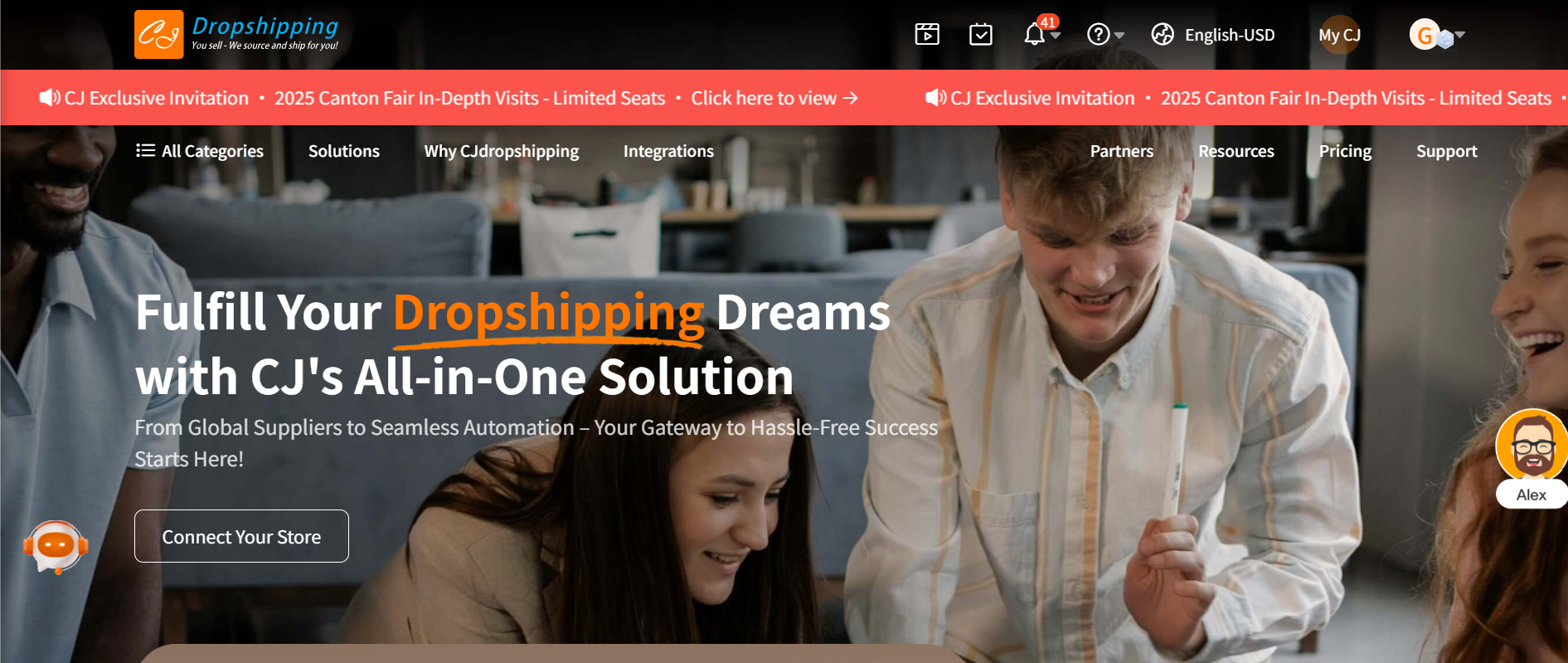The height and width of the screenshot is (663, 1568).
Task: Click the calendar check-in icon
Action: pos(981,34)
